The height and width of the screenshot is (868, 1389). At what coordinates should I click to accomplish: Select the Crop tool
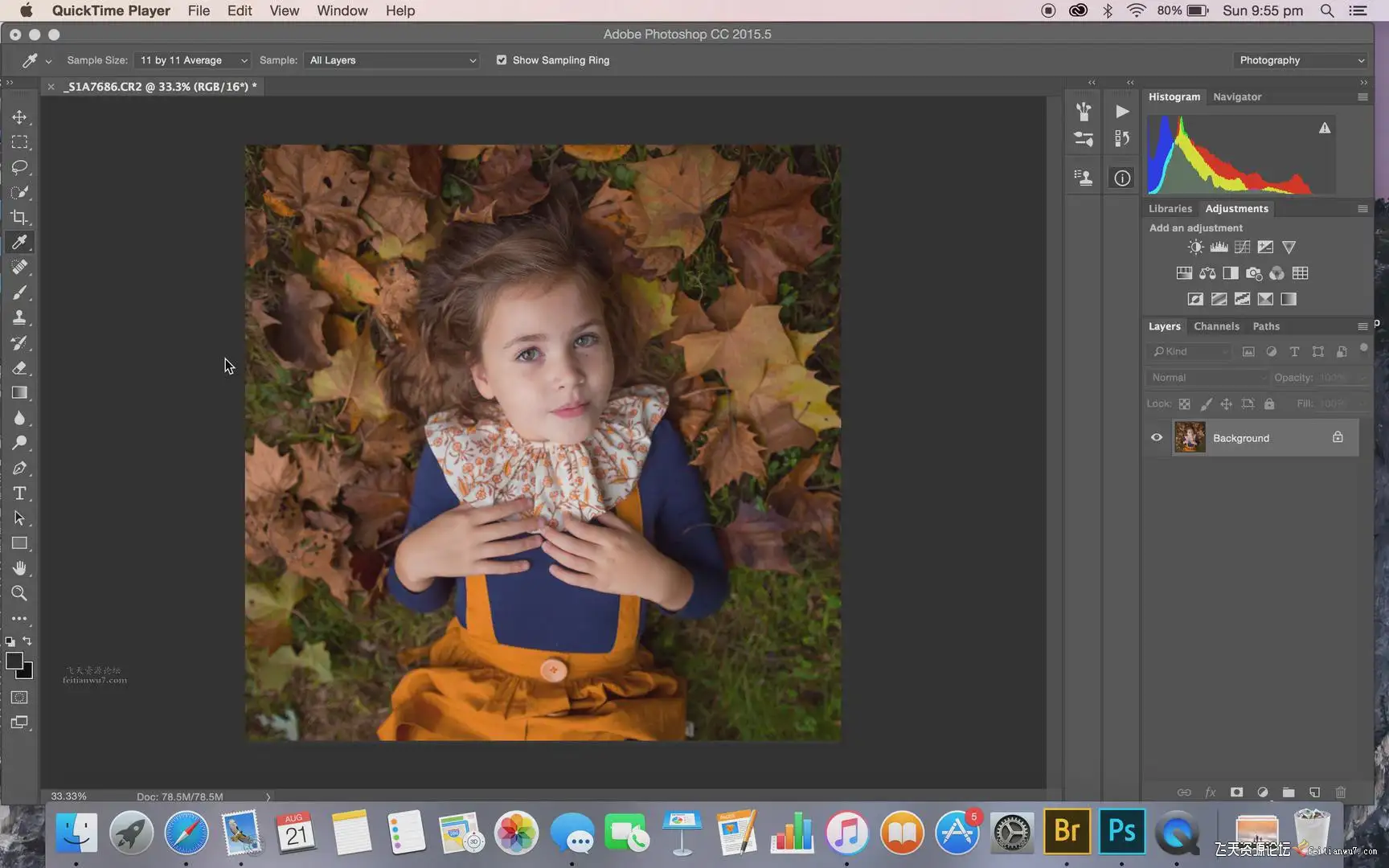[x=19, y=217]
